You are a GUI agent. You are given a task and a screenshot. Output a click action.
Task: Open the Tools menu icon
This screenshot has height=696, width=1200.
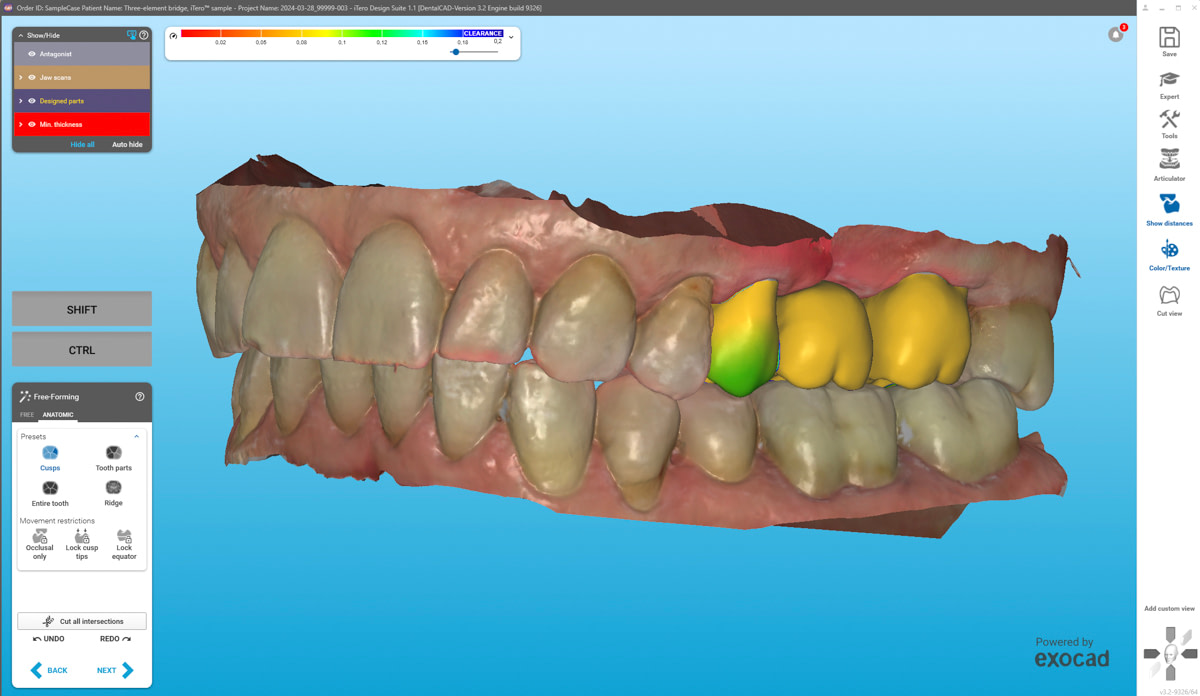[x=1169, y=123]
